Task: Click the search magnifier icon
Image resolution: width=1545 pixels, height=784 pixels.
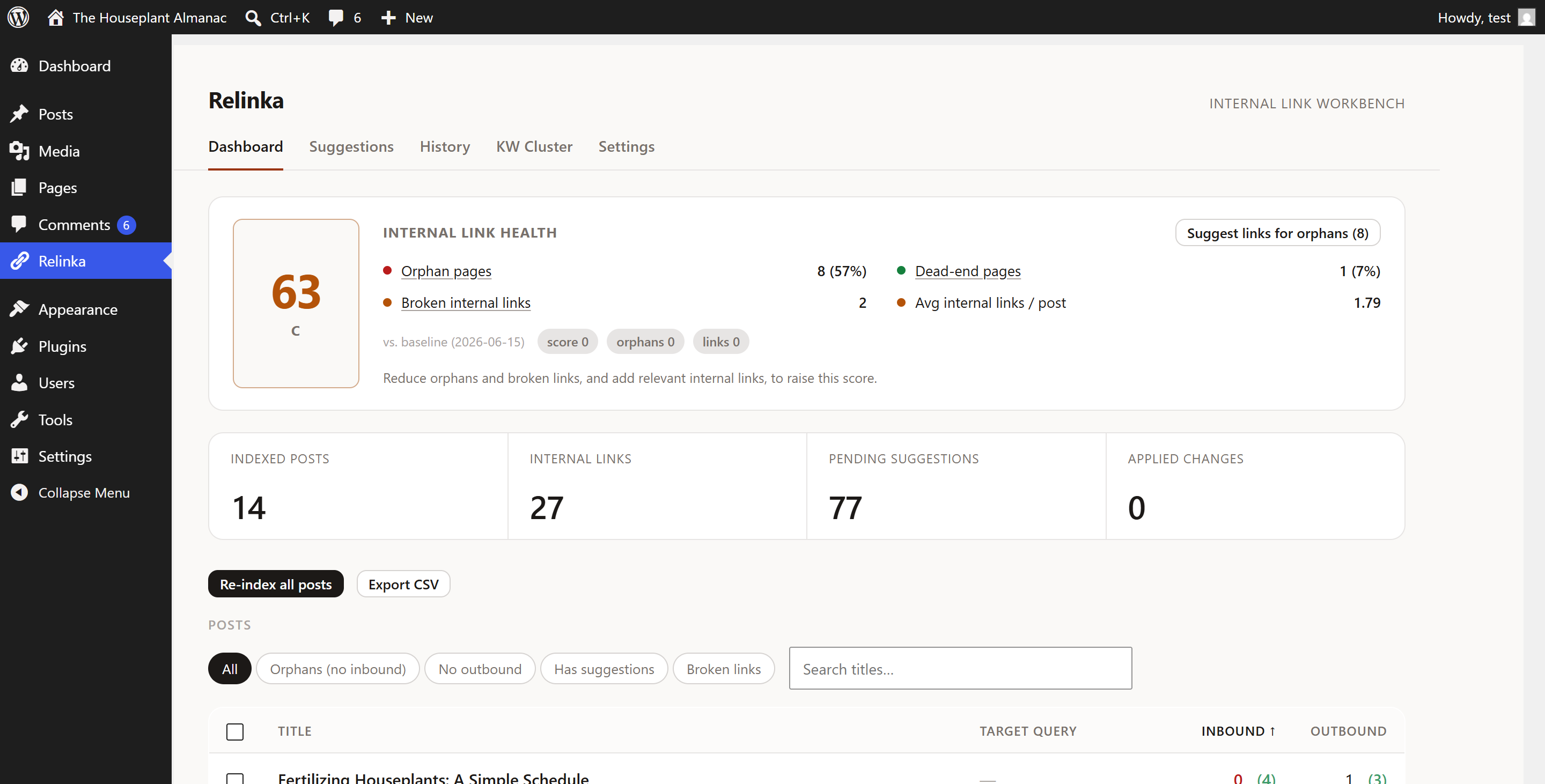Action: [253, 17]
